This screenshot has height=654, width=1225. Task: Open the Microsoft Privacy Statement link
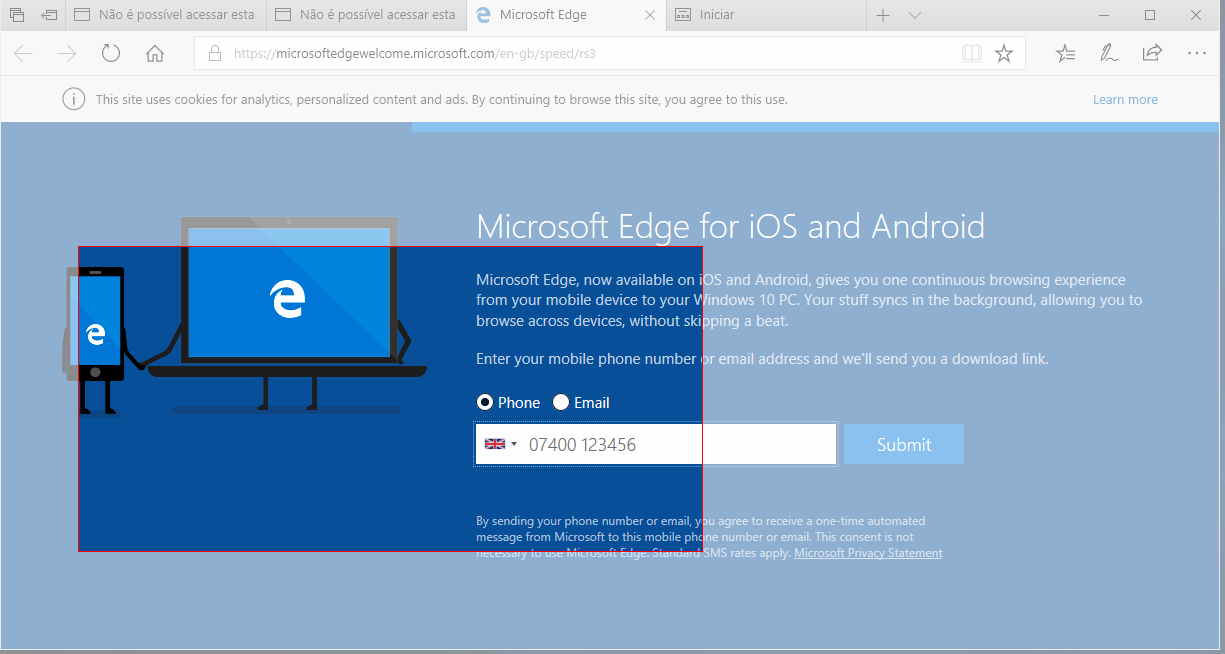868,553
